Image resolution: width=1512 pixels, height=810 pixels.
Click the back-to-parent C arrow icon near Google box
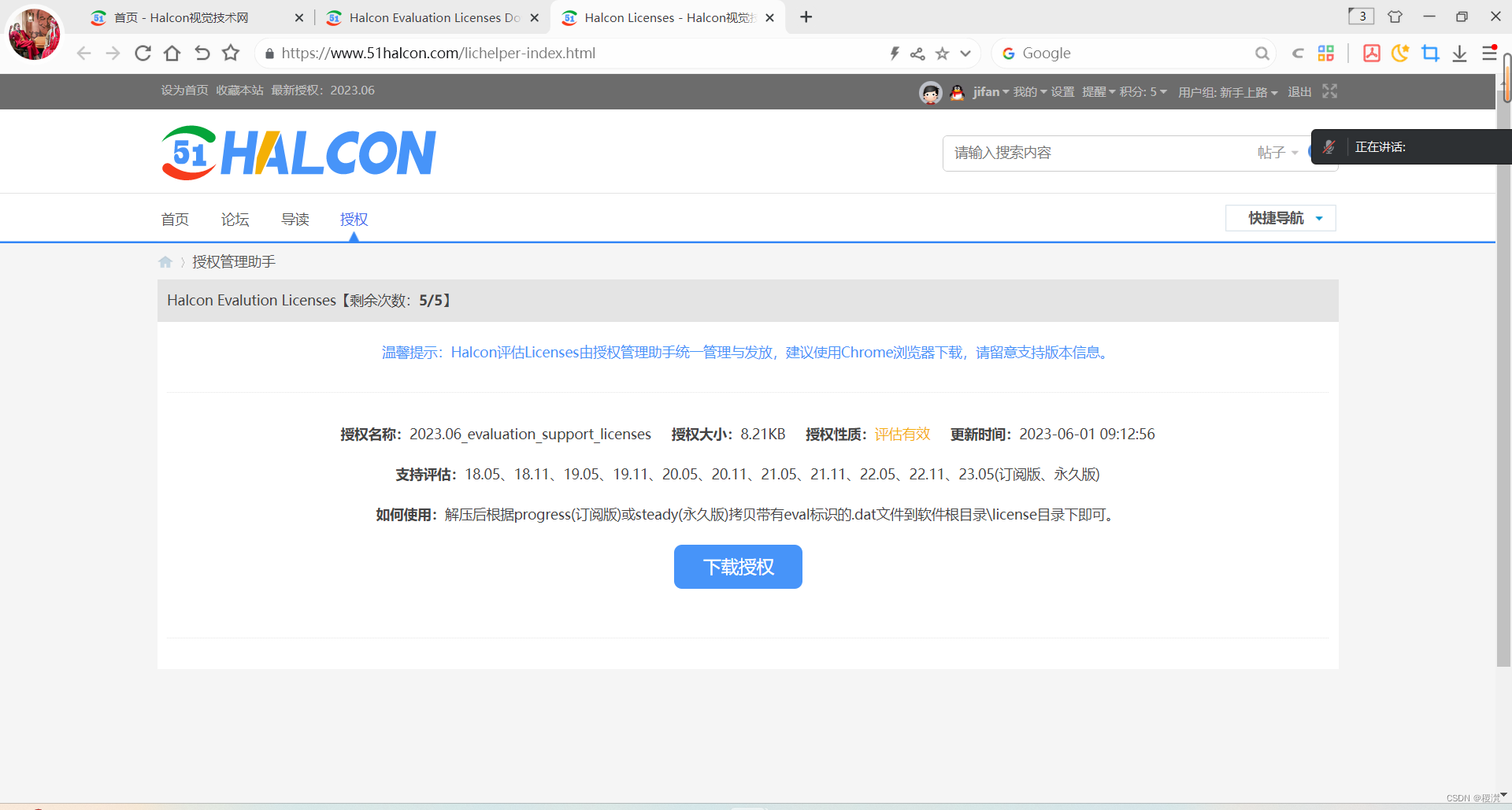tap(1298, 54)
